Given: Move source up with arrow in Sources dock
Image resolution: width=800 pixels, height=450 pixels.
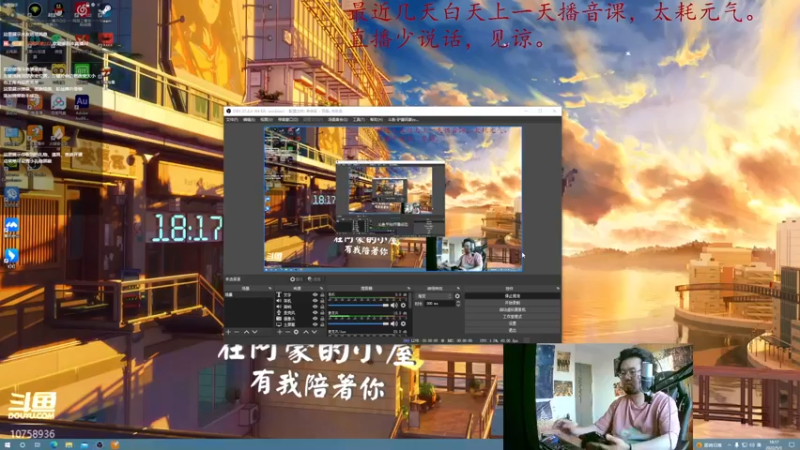Looking at the screenshot, I should click(x=306, y=332).
